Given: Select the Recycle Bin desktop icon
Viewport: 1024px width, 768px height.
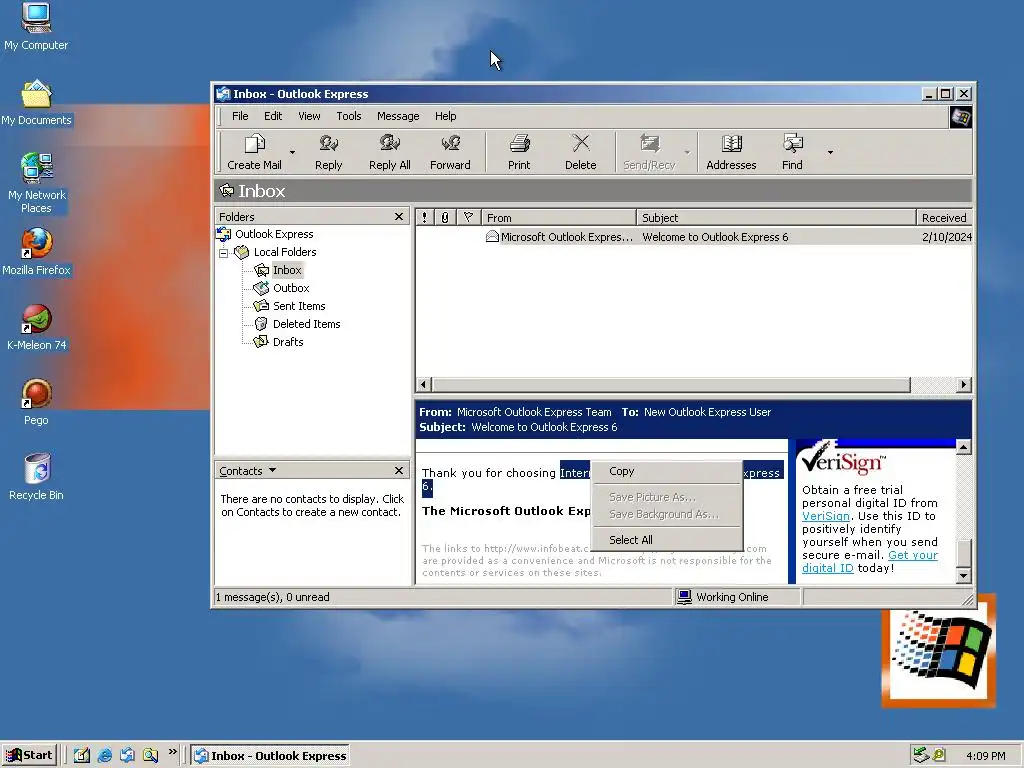Looking at the screenshot, I should [36, 477].
